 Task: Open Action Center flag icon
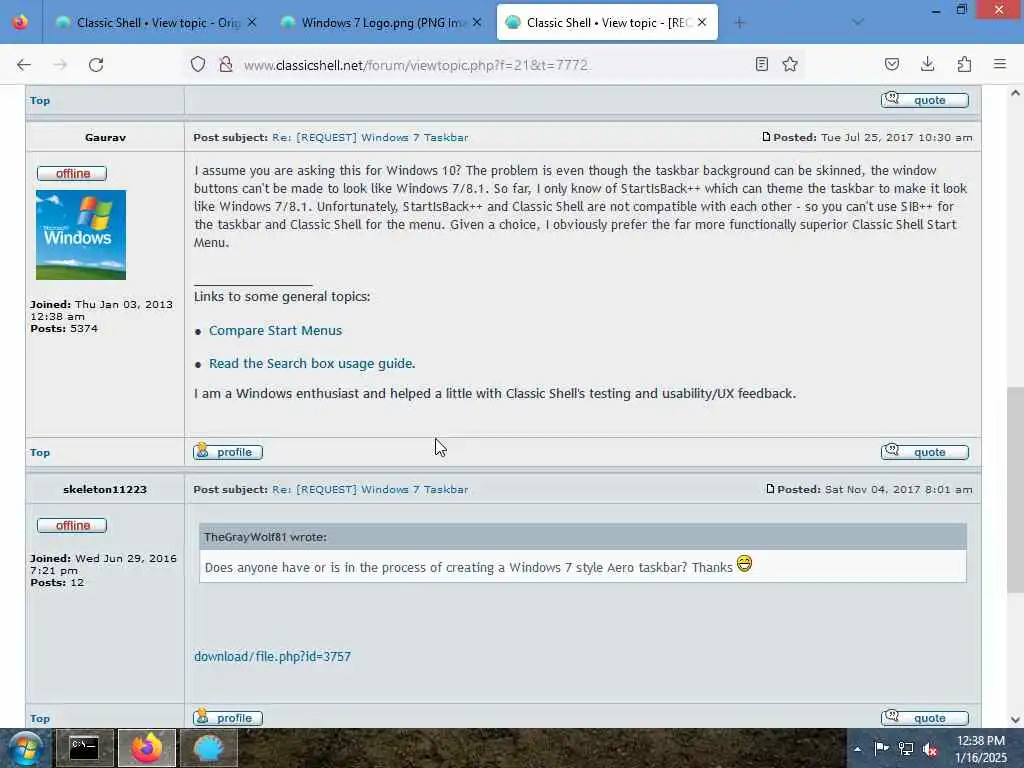click(x=881, y=748)
